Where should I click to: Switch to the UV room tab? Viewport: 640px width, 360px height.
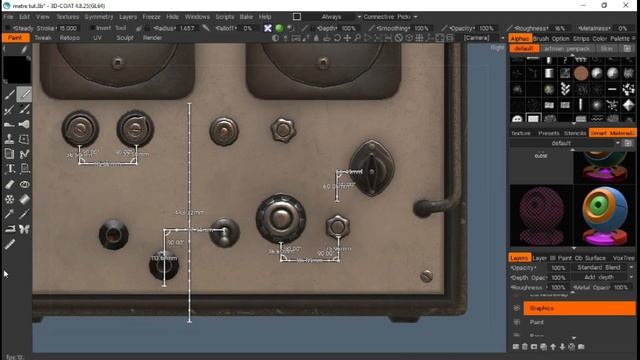(x=97, y=38)
